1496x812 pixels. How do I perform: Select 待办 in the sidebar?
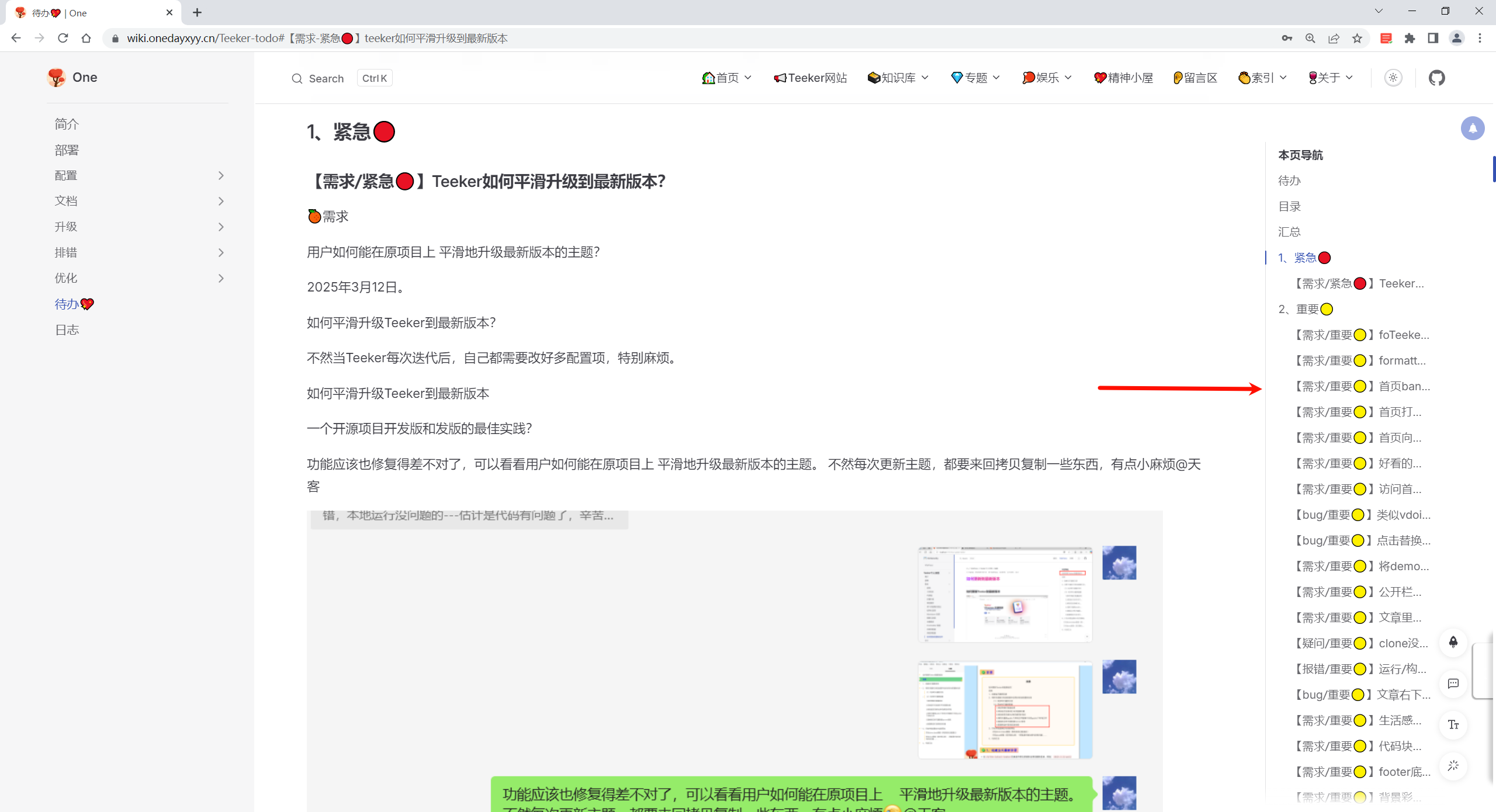coord(74,304)
